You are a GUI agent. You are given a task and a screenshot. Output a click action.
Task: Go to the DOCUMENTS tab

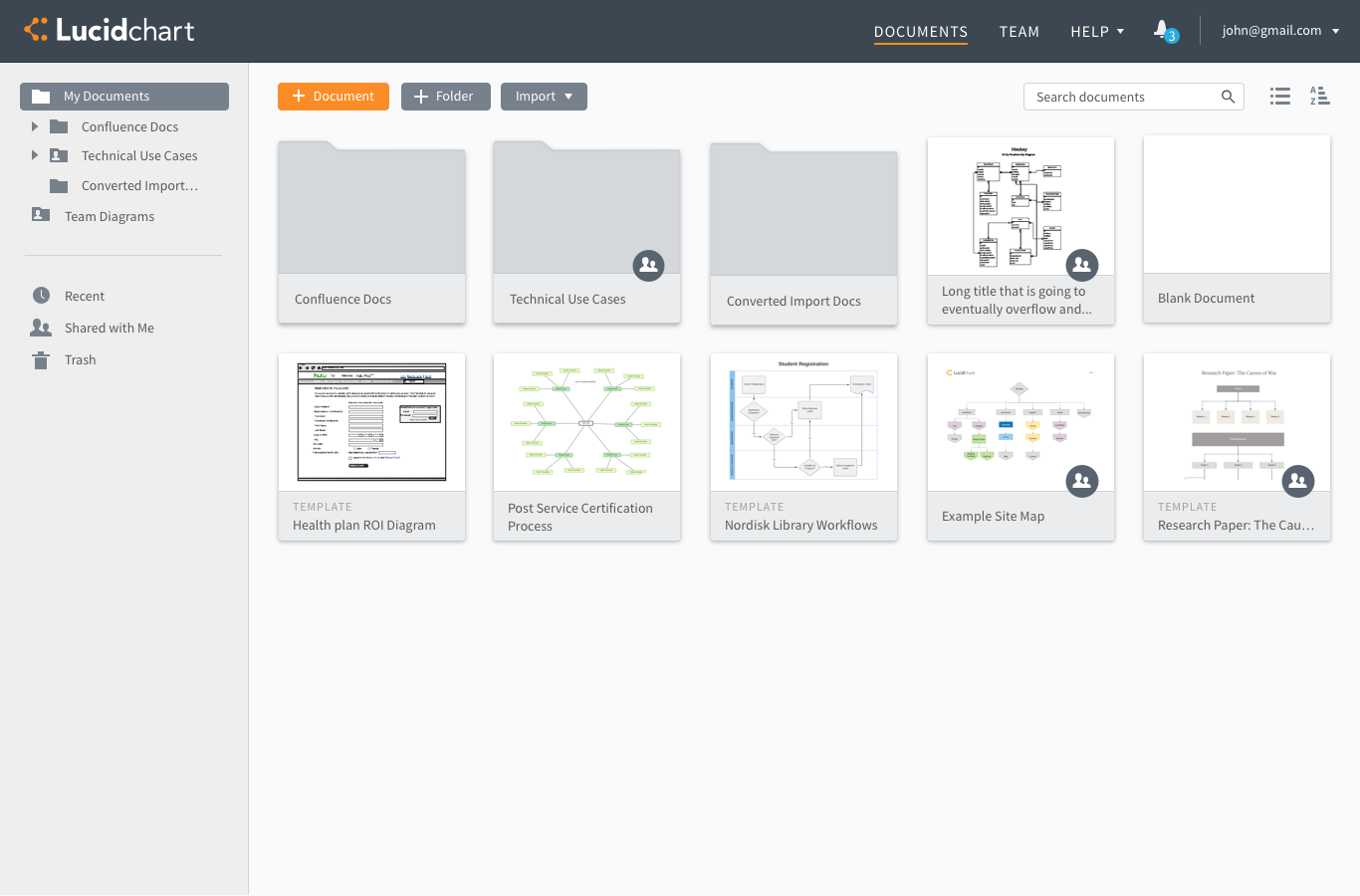click(x=921, y=32)
